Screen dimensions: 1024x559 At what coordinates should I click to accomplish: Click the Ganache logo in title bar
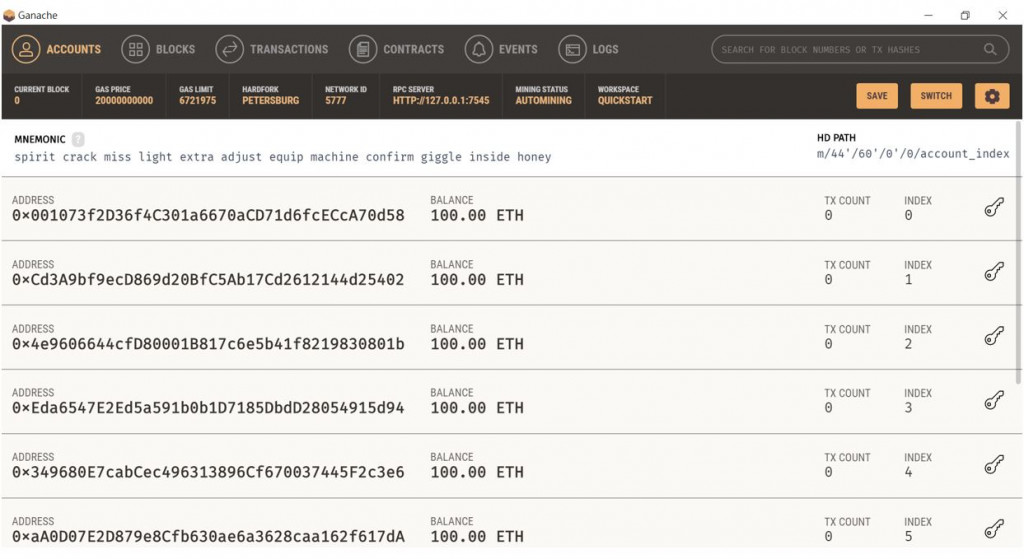point(8,15)
